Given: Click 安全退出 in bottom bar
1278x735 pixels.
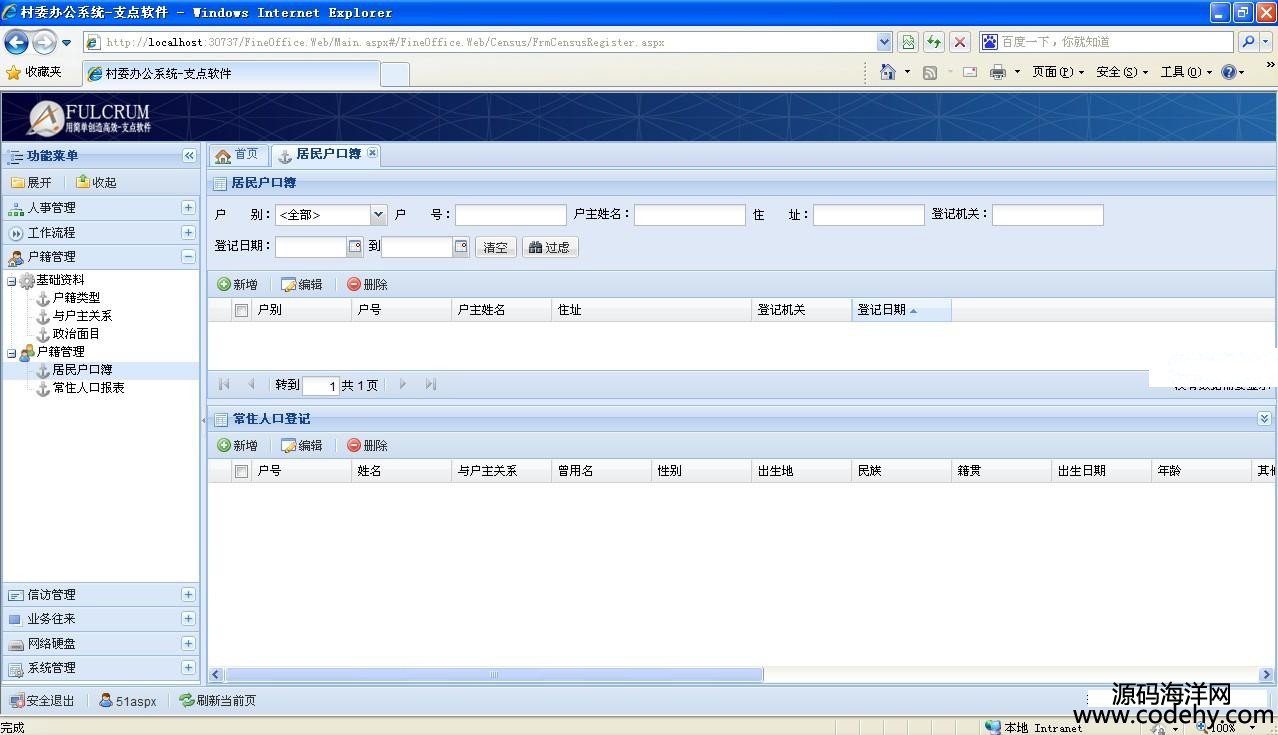Looking at the screenshot, I should [x=42, y=701].
